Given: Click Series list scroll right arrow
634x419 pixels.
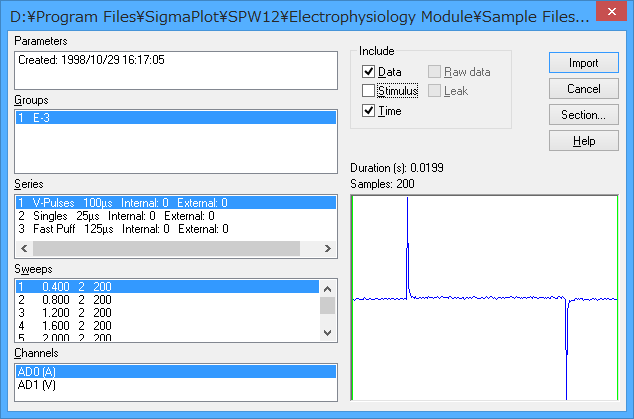Looking at the screenshot, I should [328, 248].
